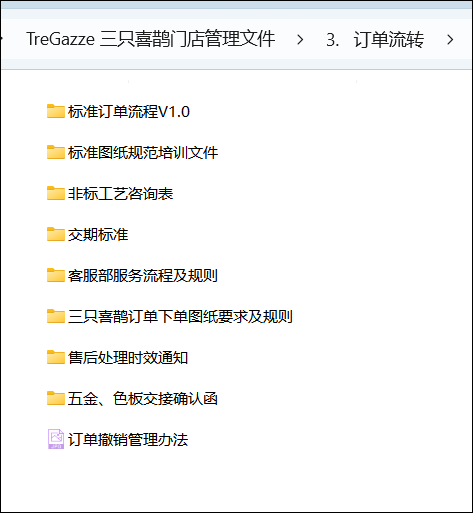Select the 订单撤销管理办法 image file icon
Viewport: 473px width, 513px height.
coord(56,439)
